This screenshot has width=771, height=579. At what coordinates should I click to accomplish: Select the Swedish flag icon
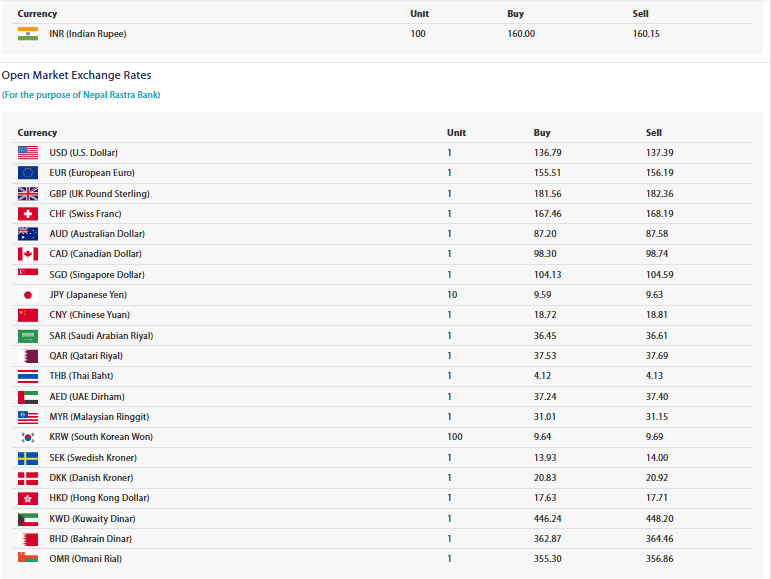pos(28,458)
